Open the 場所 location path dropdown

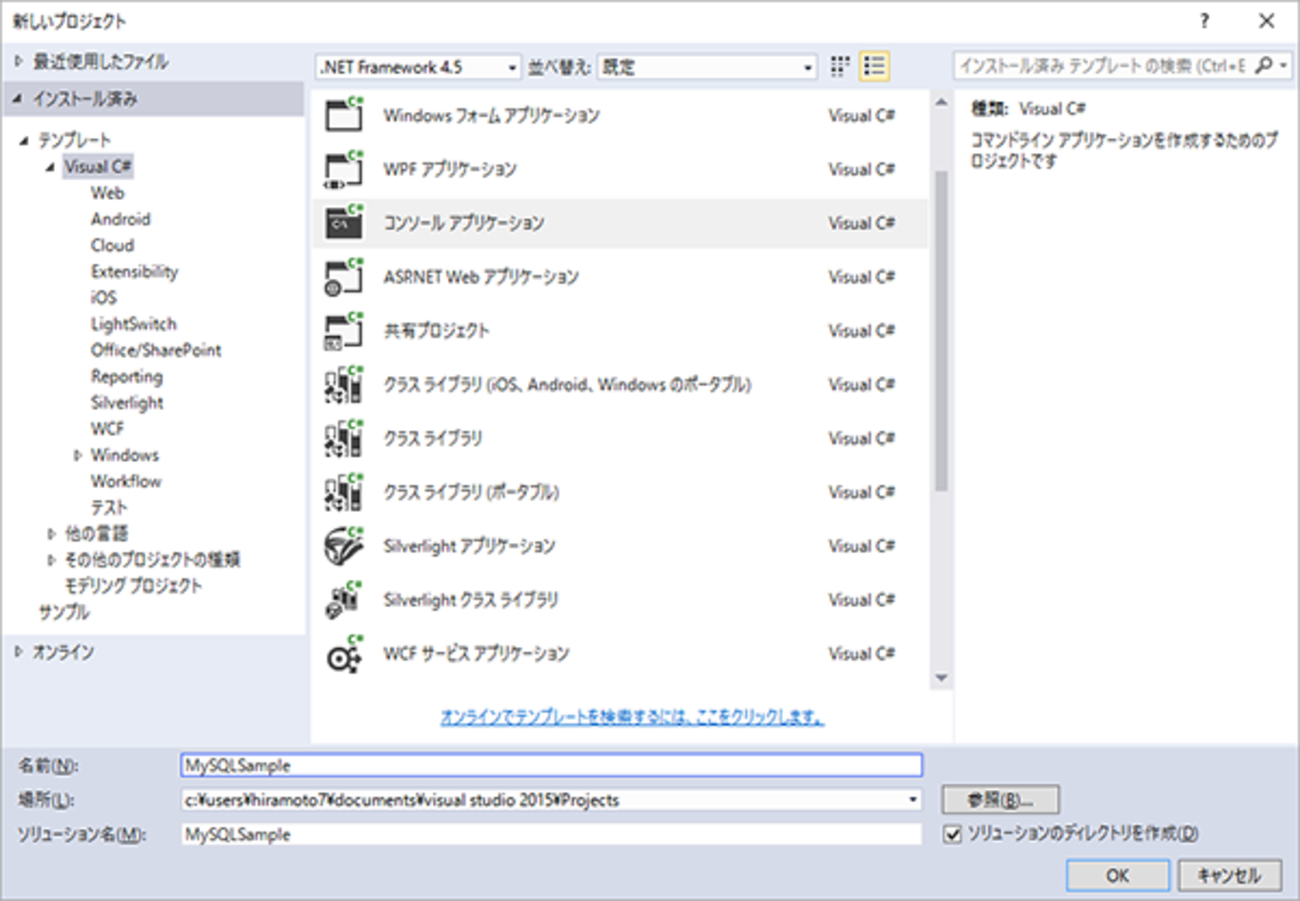[x=912, y=800]
